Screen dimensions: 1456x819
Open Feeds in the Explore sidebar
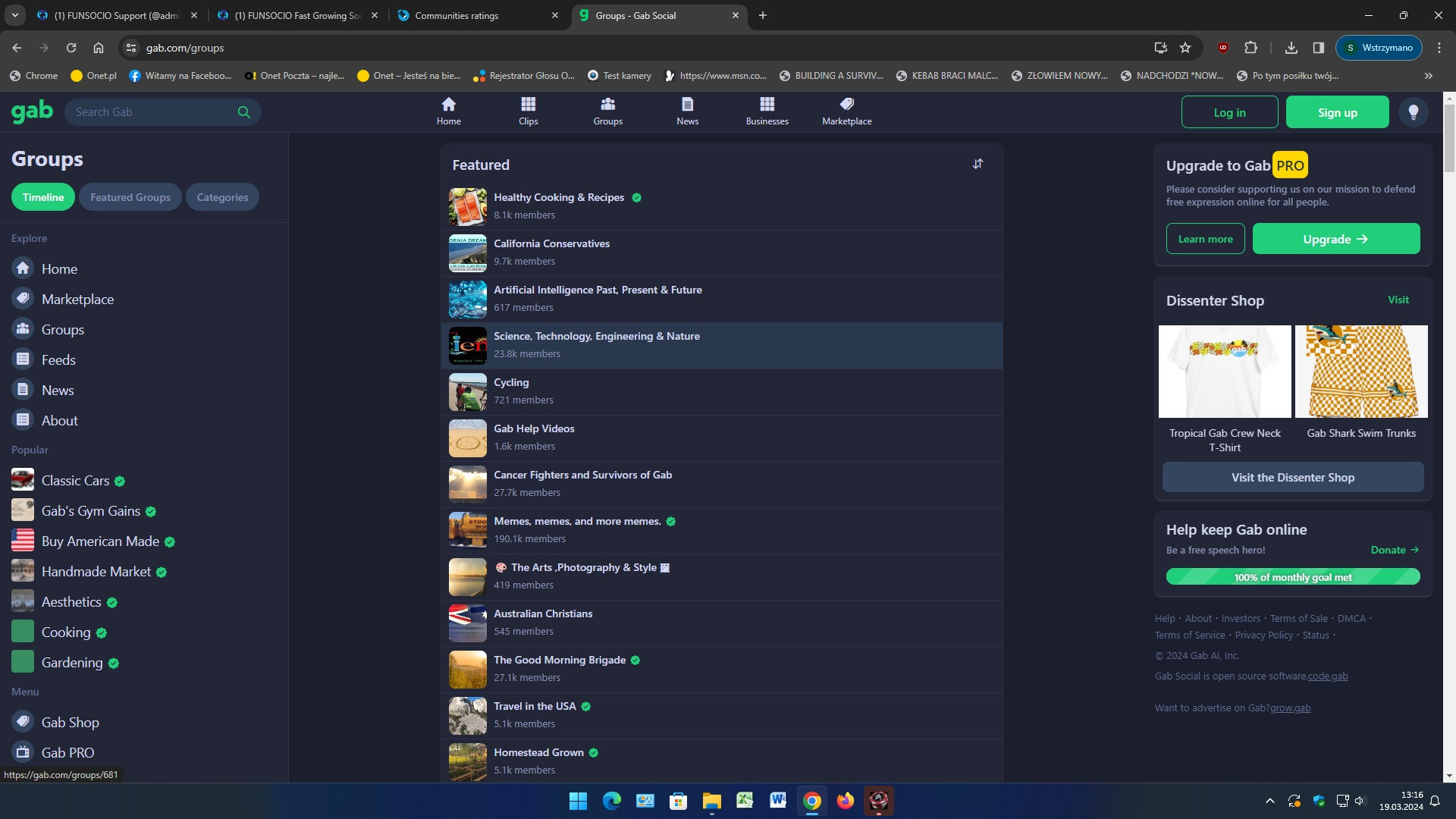58,359
